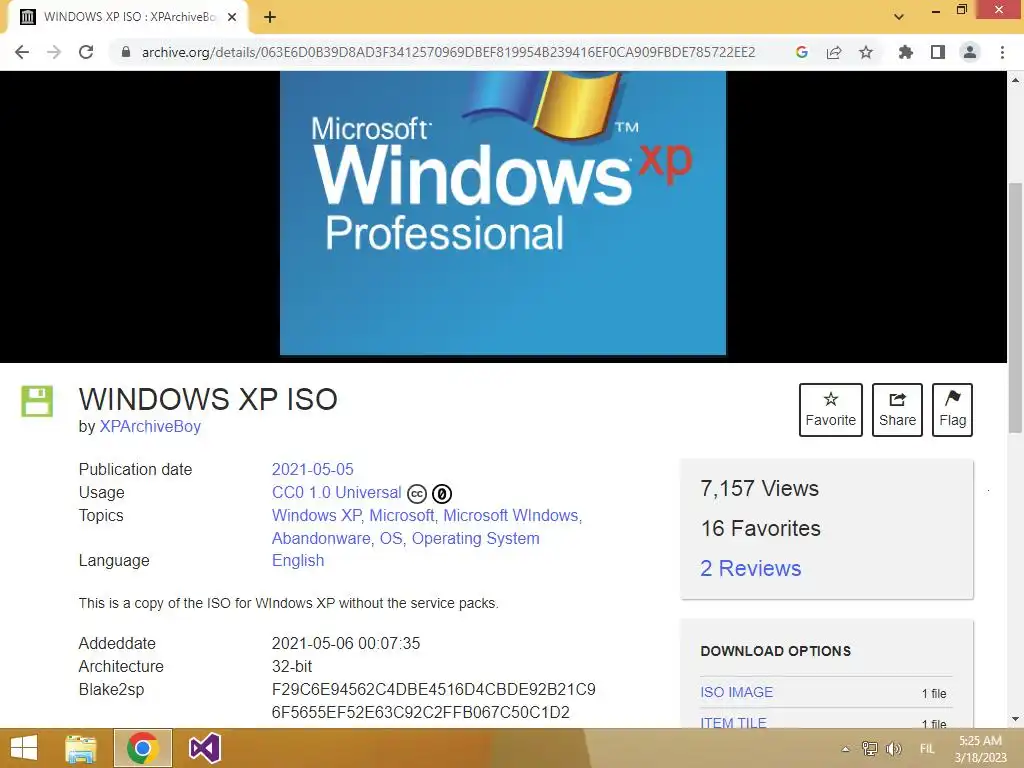
Task: Click the scrollbar up arrow
Action: coord(1015,80)
